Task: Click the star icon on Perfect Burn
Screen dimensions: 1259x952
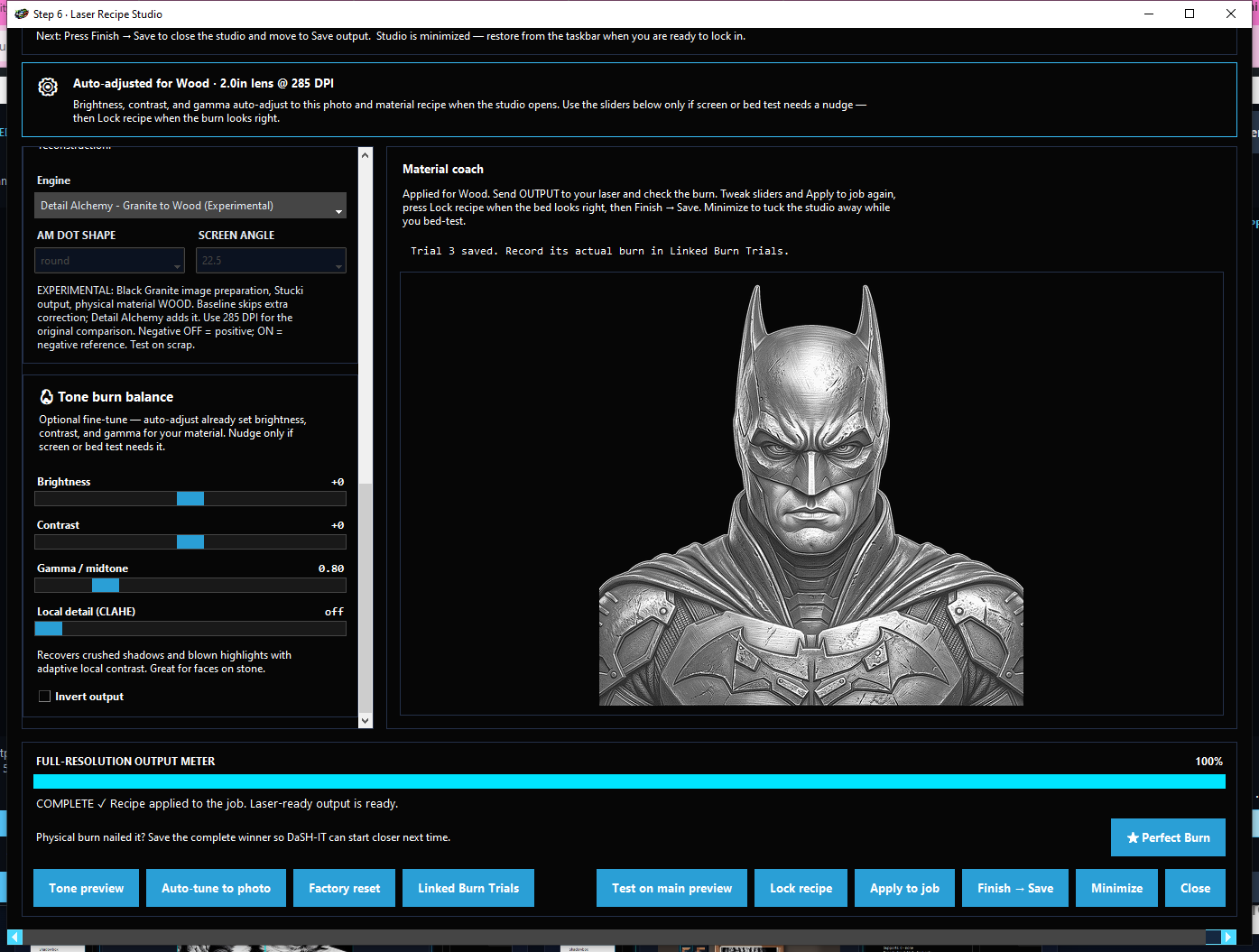Action: coord(1133,837)
